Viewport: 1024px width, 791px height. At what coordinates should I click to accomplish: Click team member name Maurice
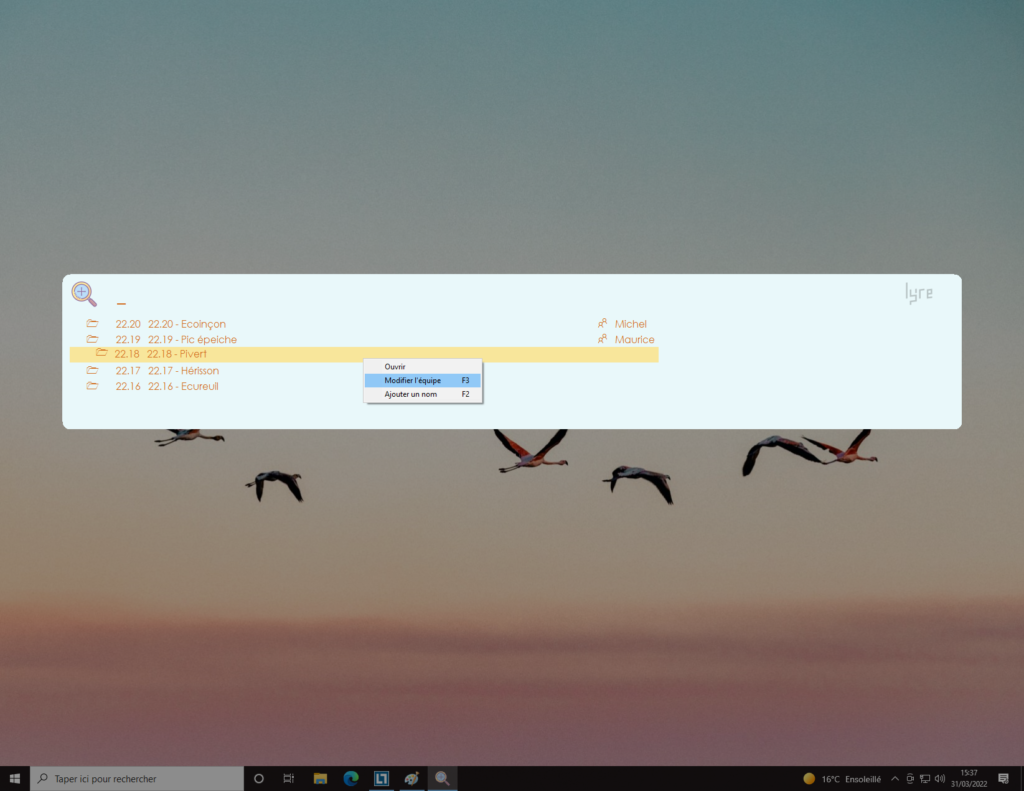(634, 340)
